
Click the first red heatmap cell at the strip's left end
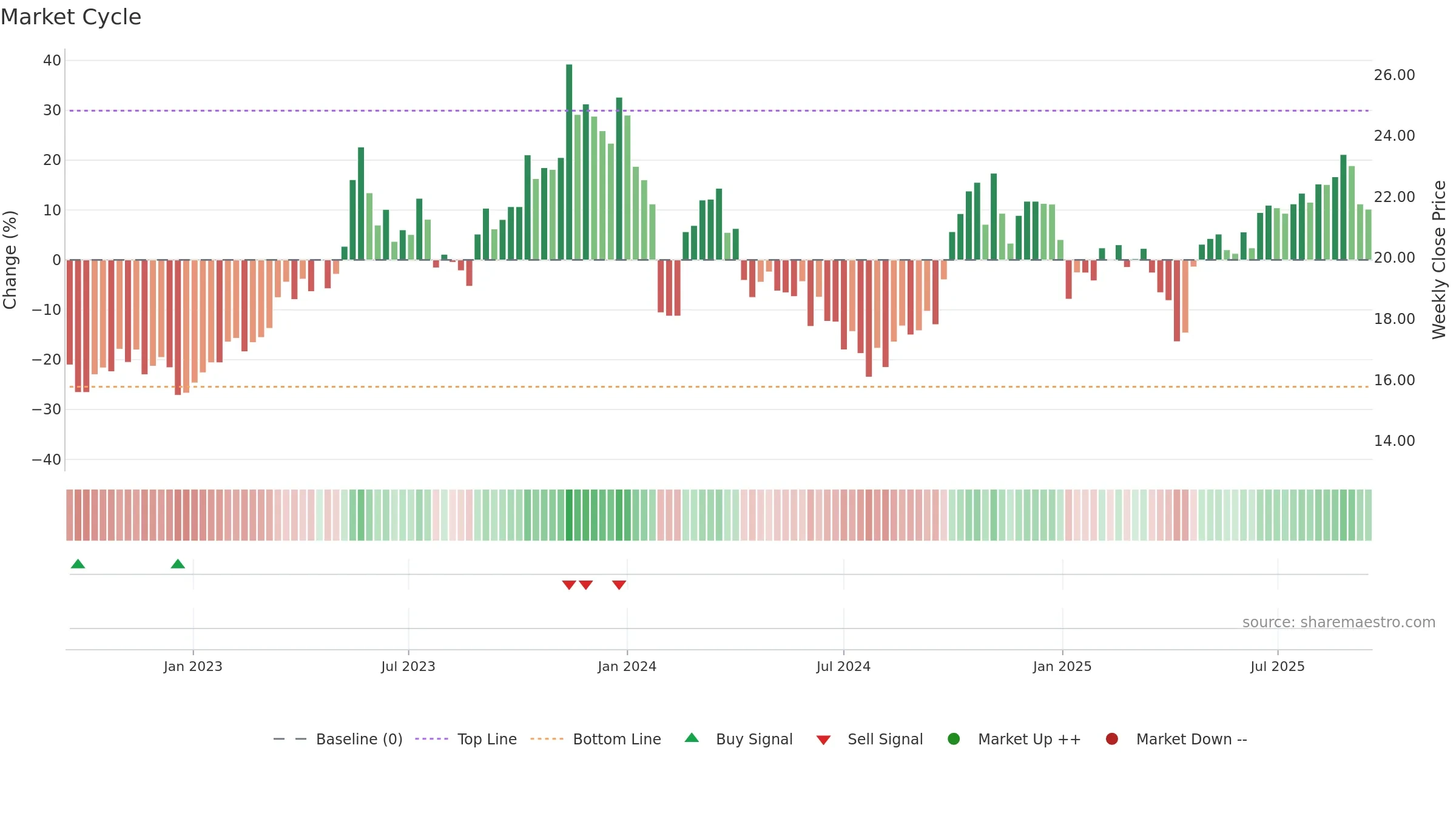(70, 515)
